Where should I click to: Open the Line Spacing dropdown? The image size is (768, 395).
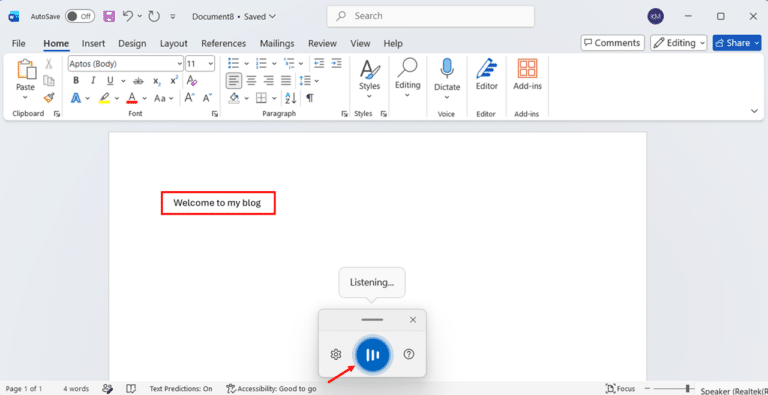tap(309, 81)
